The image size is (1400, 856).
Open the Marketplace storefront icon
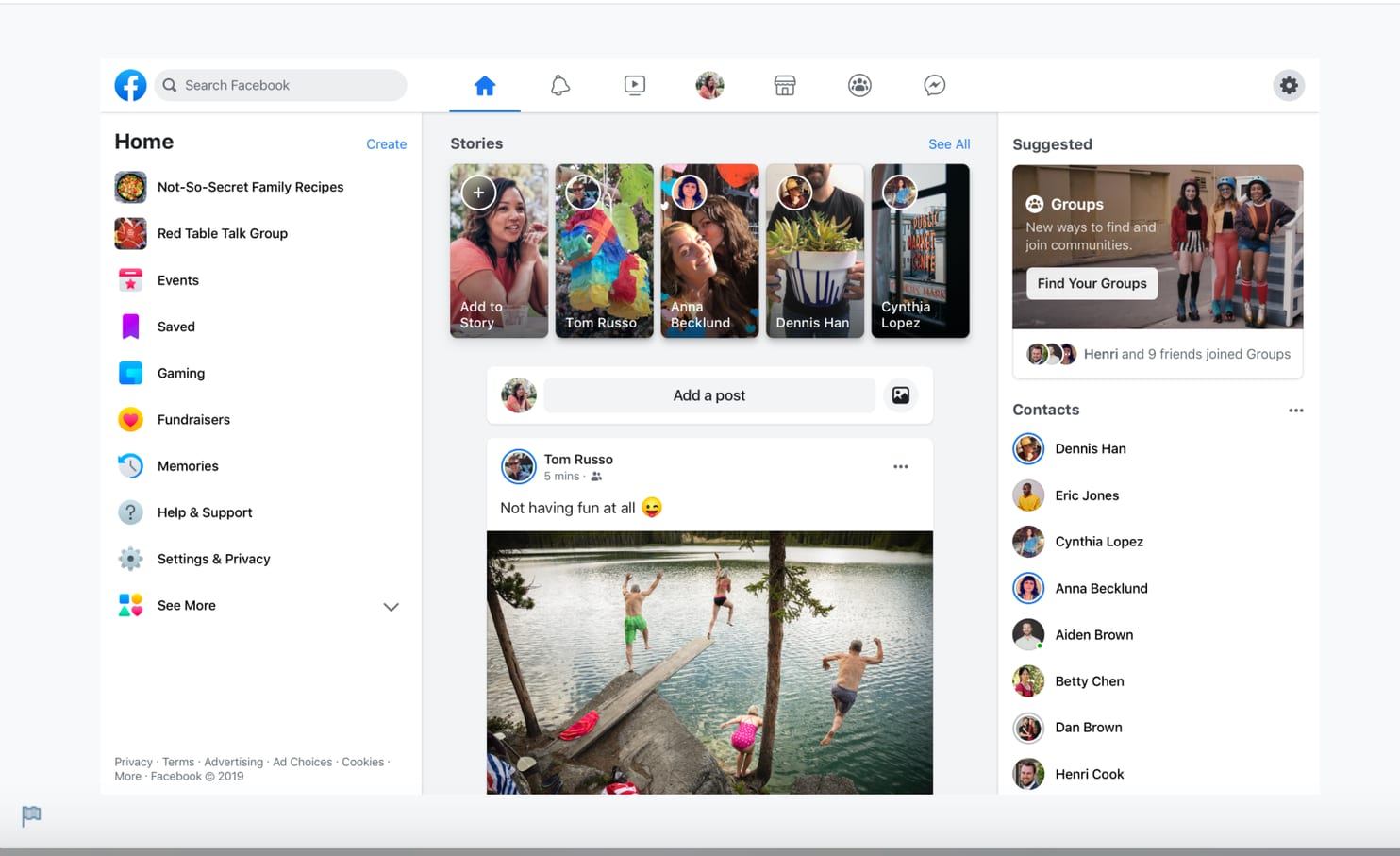(785, 86)
